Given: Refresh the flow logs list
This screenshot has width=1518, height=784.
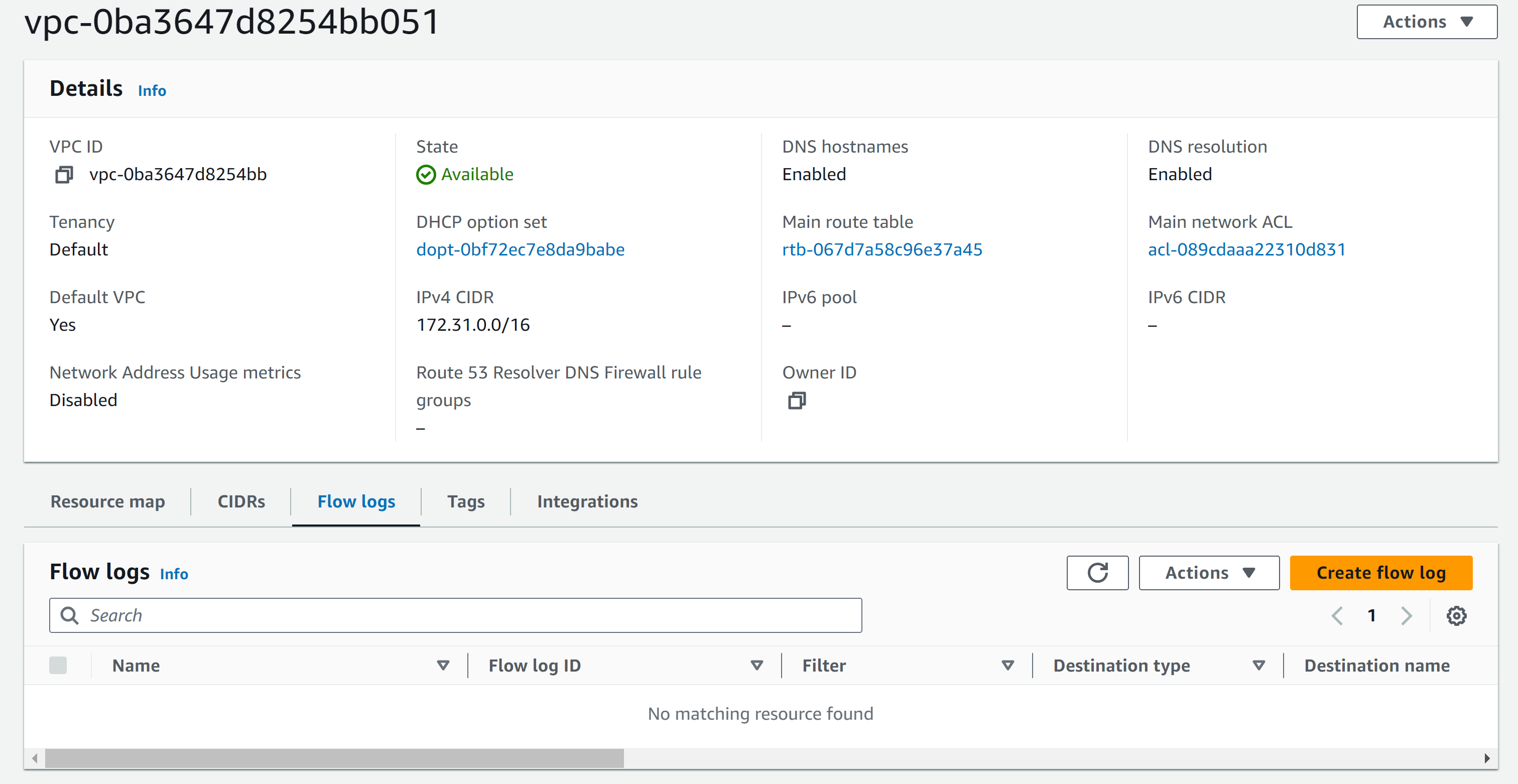Looking at the screenshot, I should point(1097,573).
